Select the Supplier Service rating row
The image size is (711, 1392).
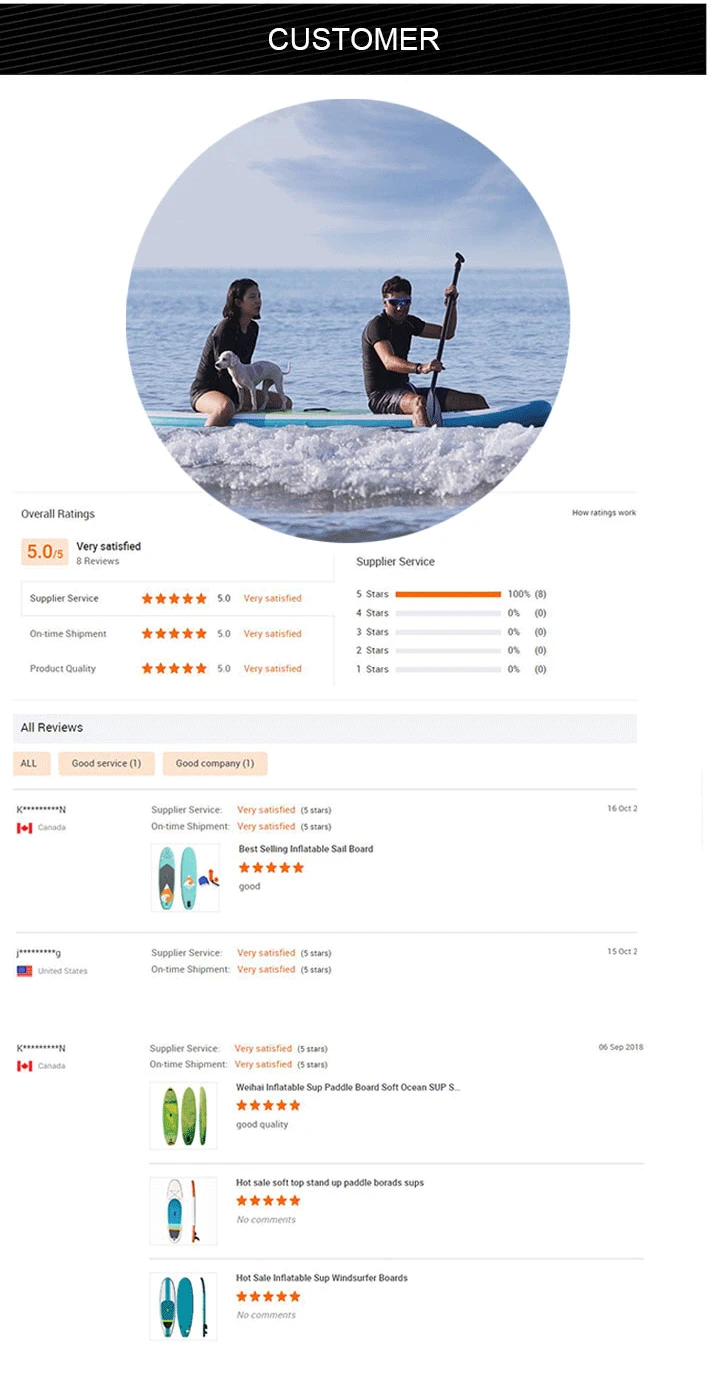point(177,599)
